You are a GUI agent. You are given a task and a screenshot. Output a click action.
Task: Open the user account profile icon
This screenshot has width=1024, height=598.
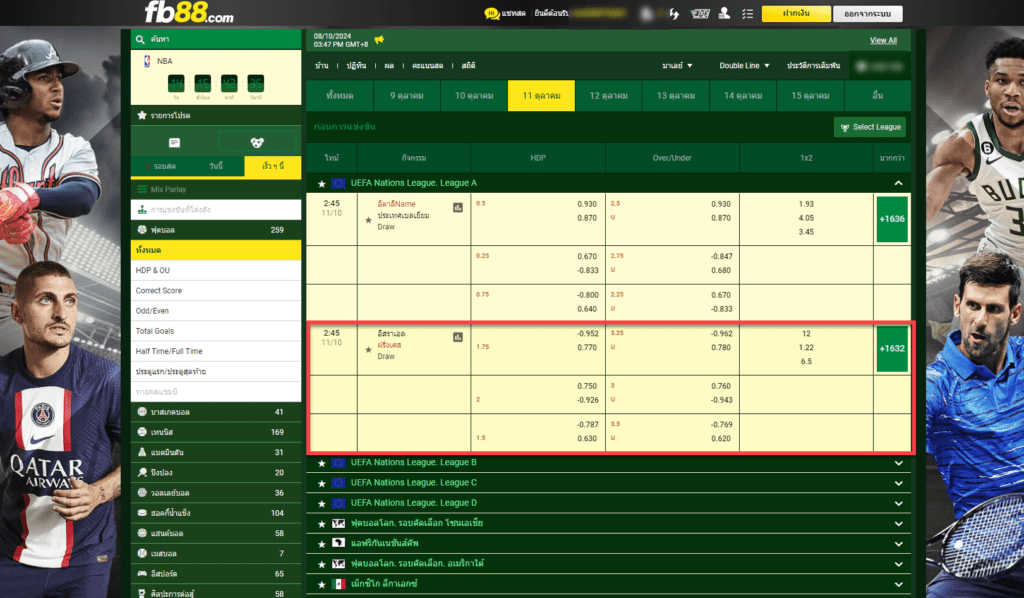(x=724, y=13)
